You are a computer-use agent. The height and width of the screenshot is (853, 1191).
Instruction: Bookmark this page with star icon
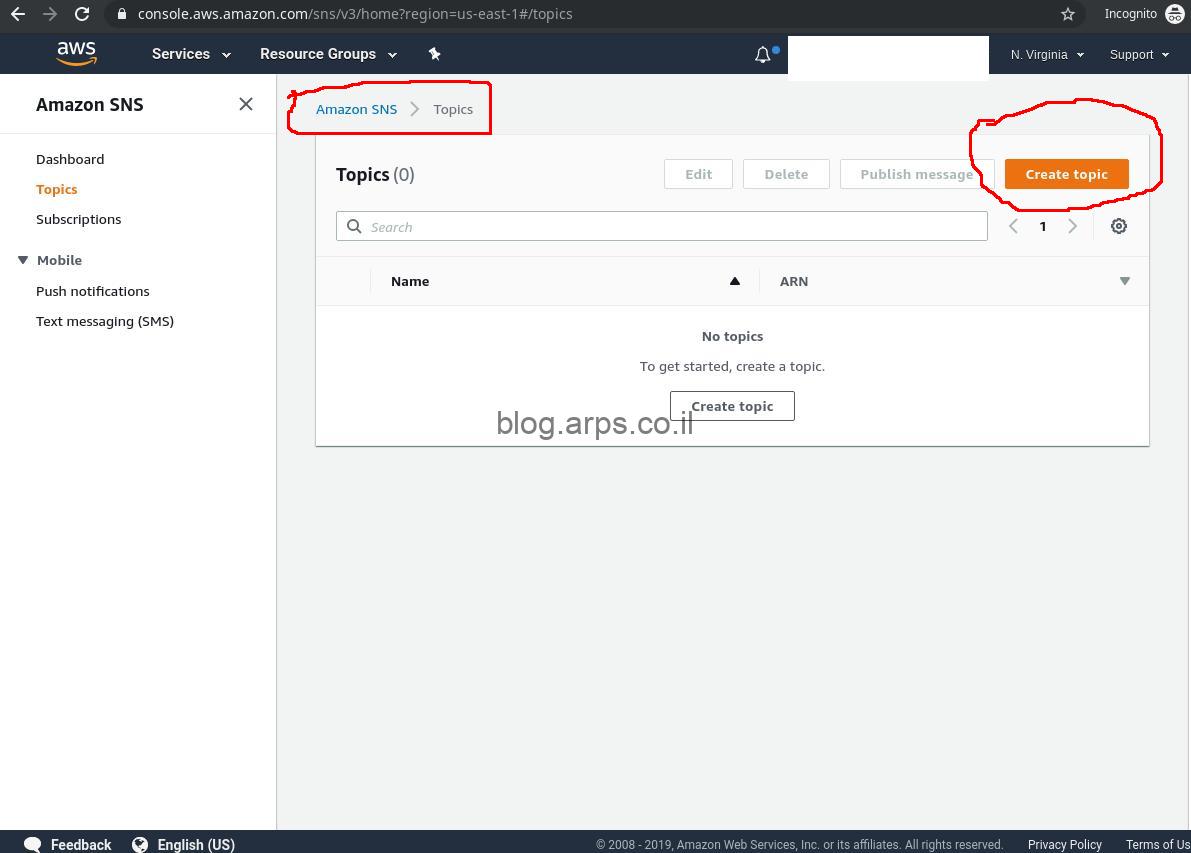1067,14
